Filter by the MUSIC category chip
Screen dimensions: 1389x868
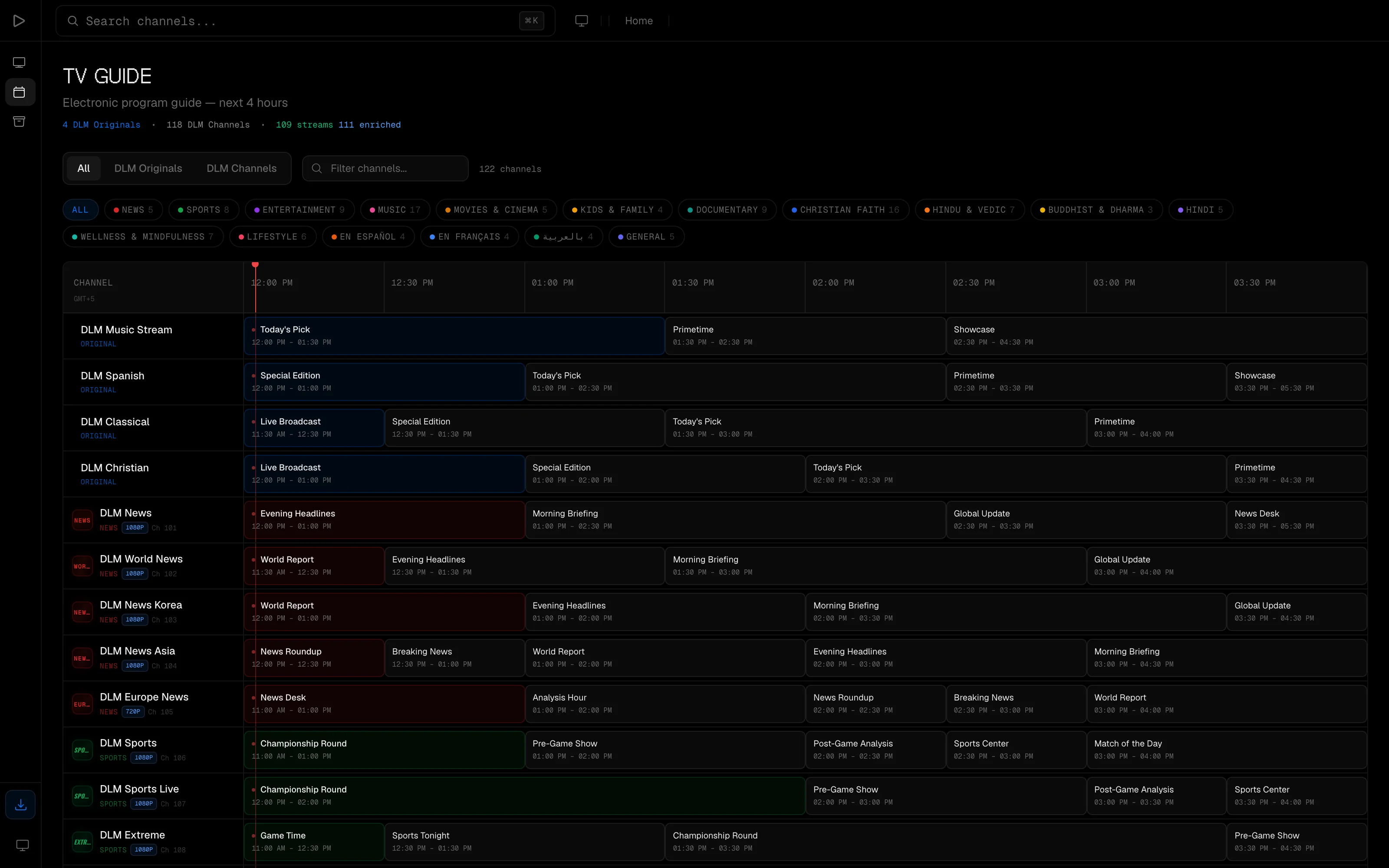[x=395, y=210]
